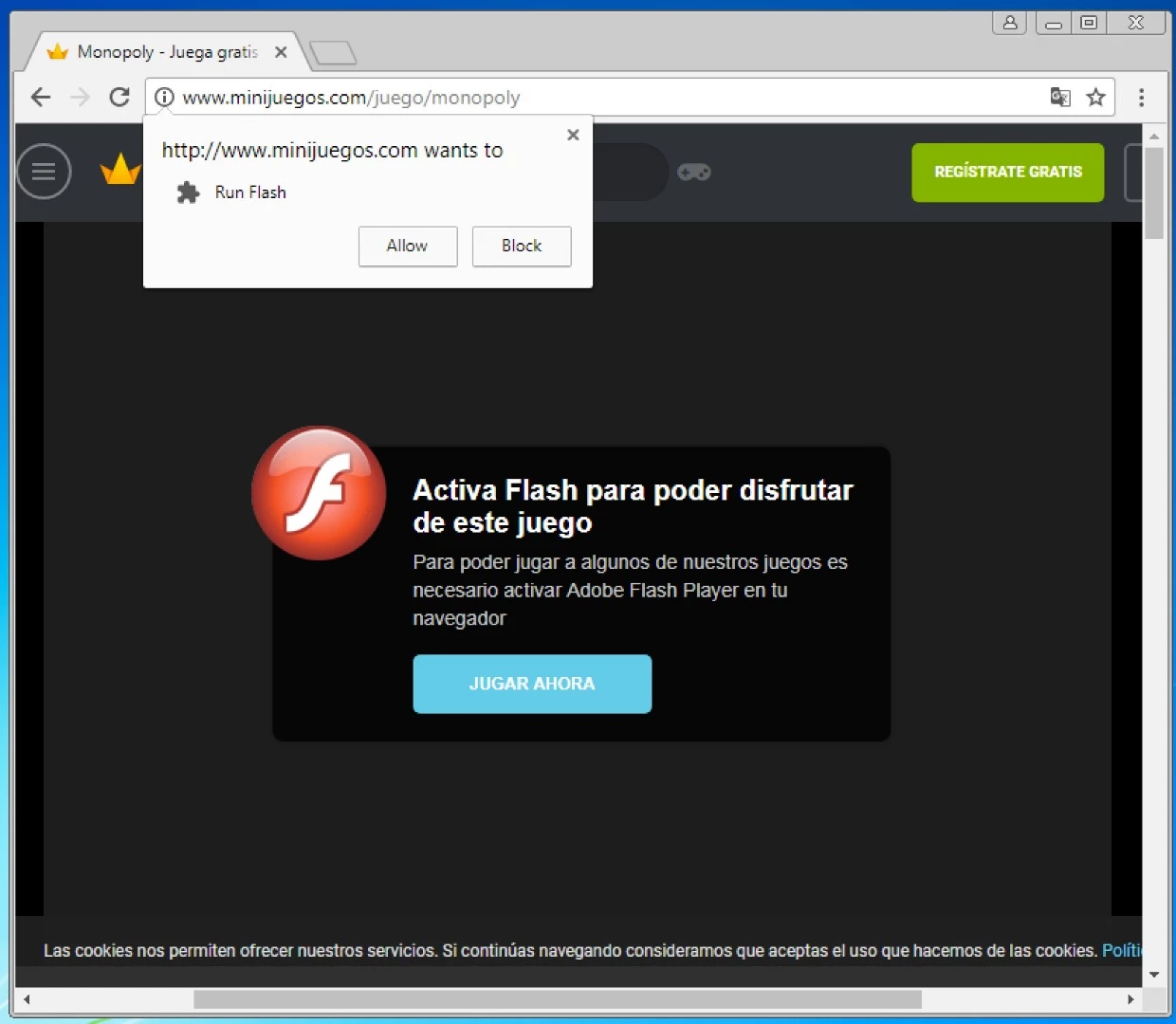Block Flash from running
Screen dimensions: 1176x1024
522,246
